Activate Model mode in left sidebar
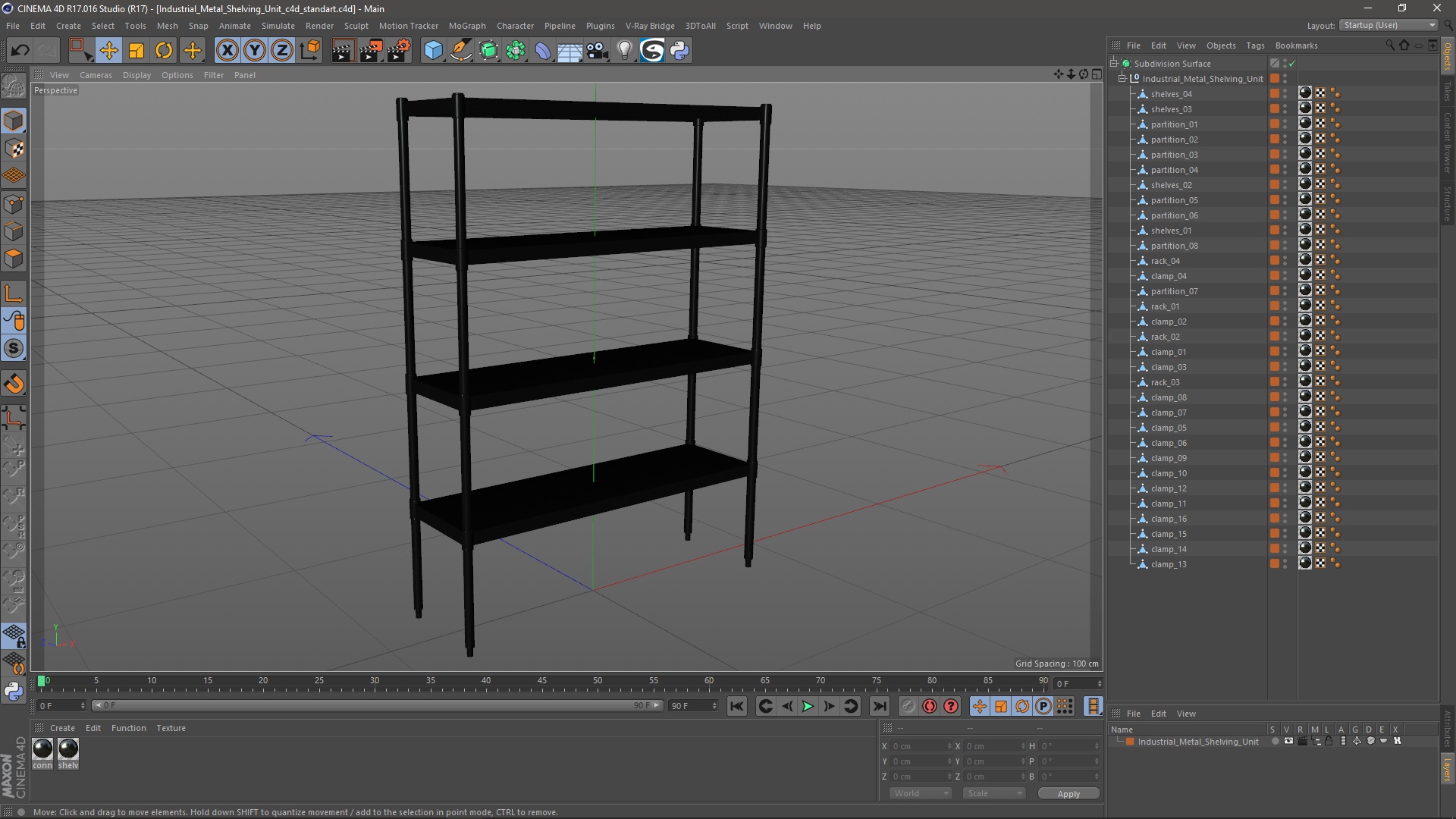This screenshot has width=1456, height=819. [14, 121]
